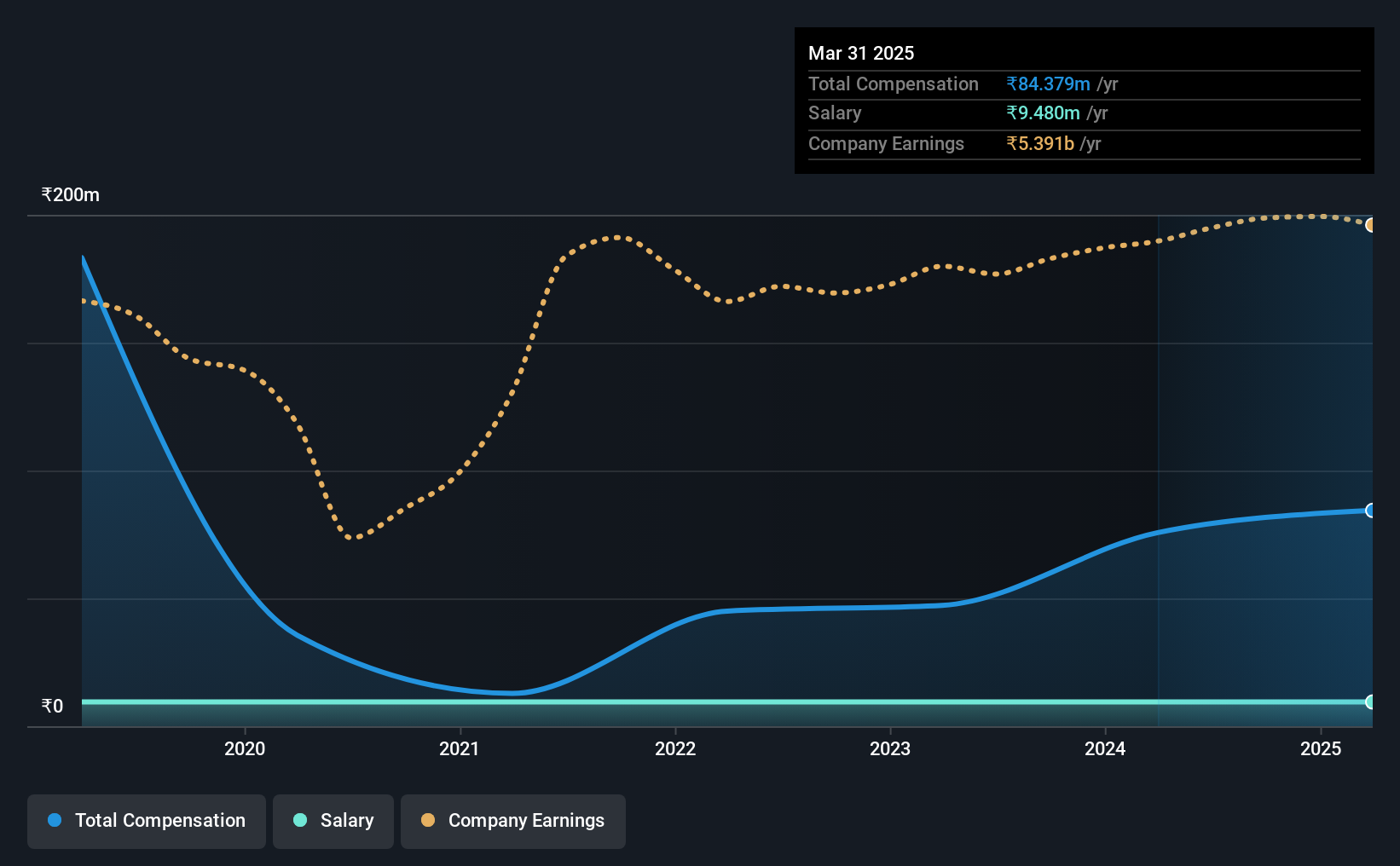Click the ₹200m y-axis label
This screenshot has height=866, width=1400.
point(71,194)
